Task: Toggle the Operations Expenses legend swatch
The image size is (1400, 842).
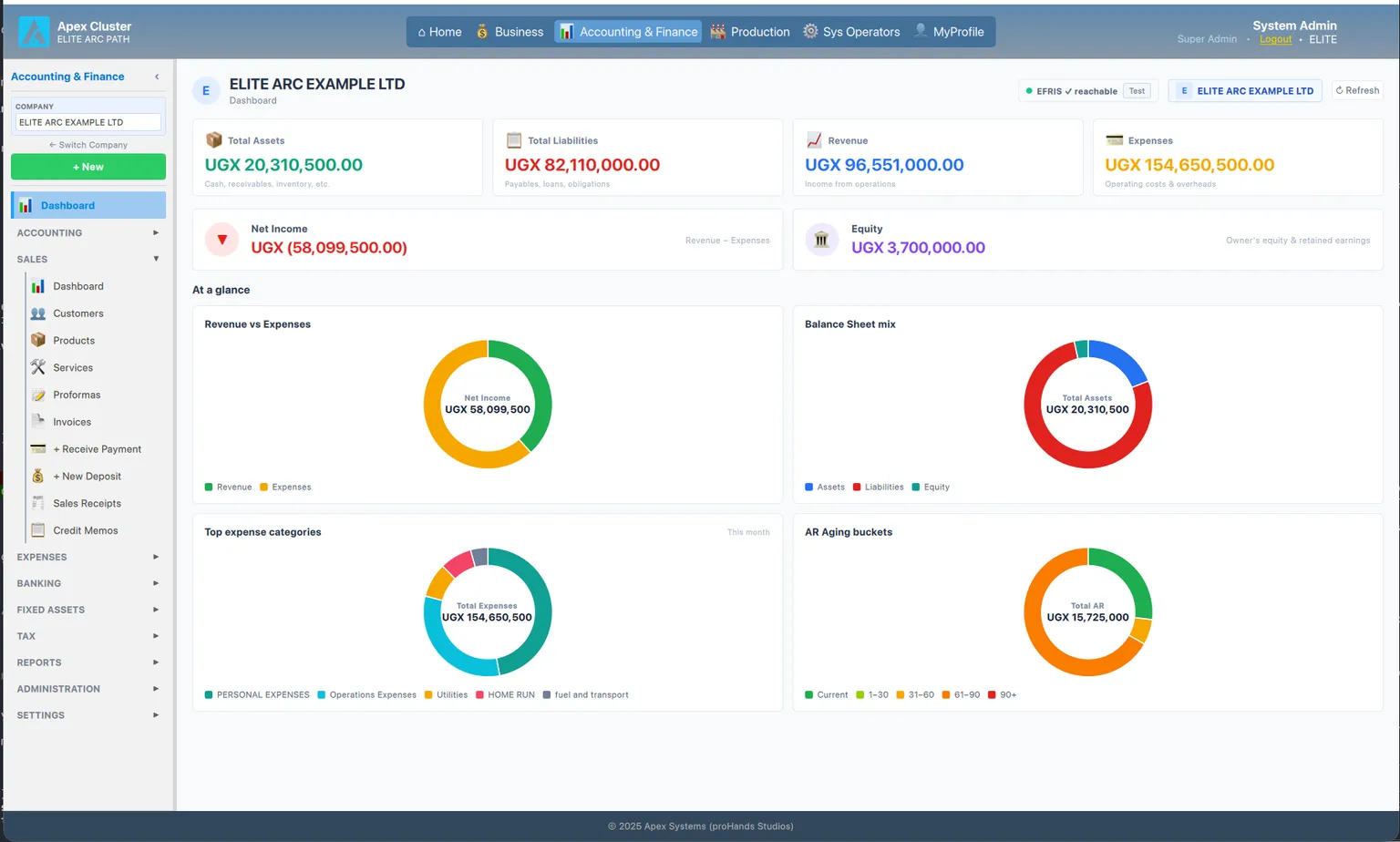Action: pyautogui.click(x=322, y=694)
